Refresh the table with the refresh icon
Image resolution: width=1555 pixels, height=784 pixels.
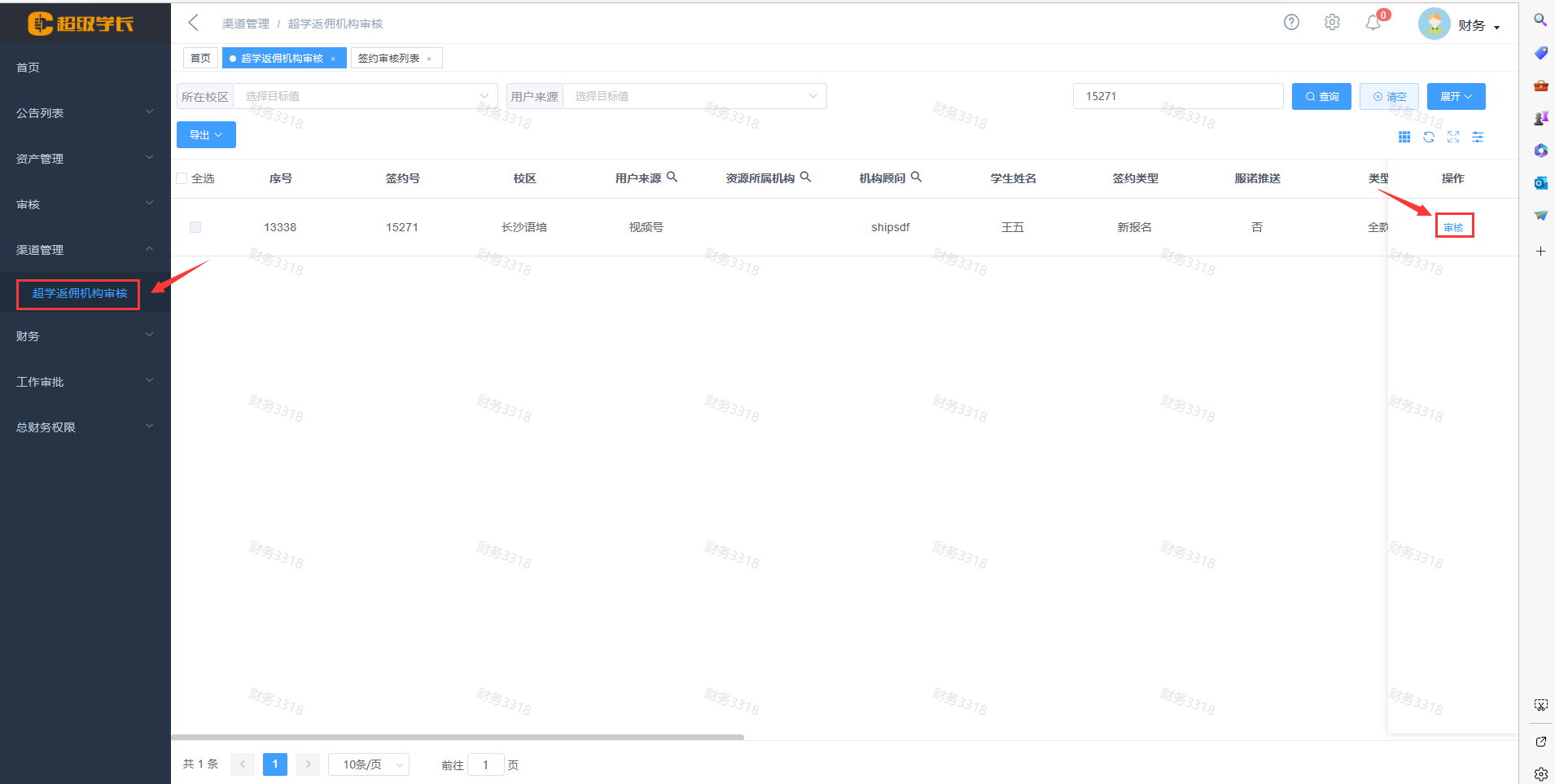tap(1429, 137)
